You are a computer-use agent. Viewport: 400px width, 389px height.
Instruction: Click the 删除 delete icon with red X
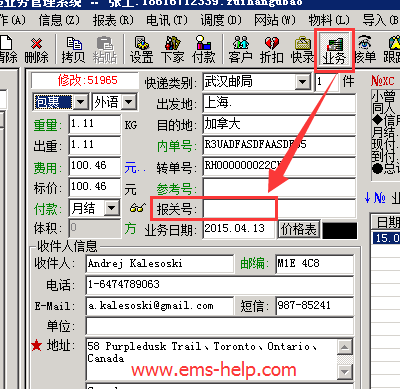[x=36, y=50]
